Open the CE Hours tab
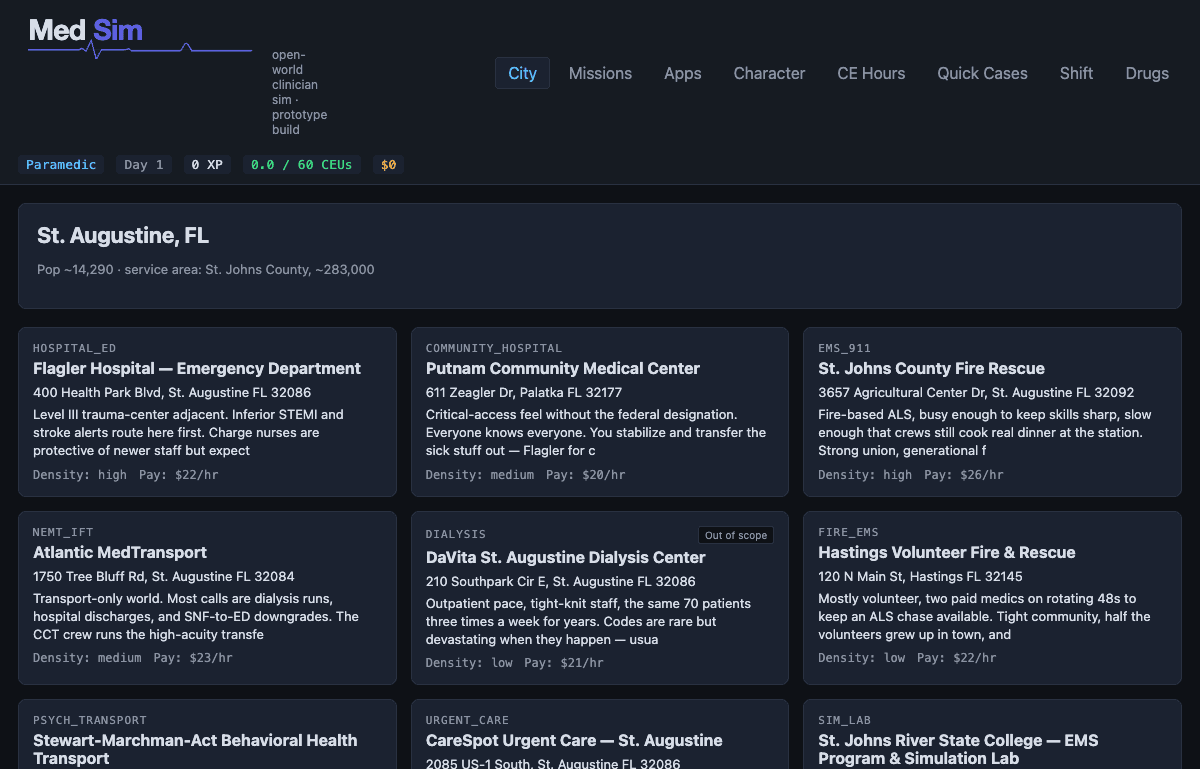This screenshot has height=769, width=1200. click(x=871, y=73)
